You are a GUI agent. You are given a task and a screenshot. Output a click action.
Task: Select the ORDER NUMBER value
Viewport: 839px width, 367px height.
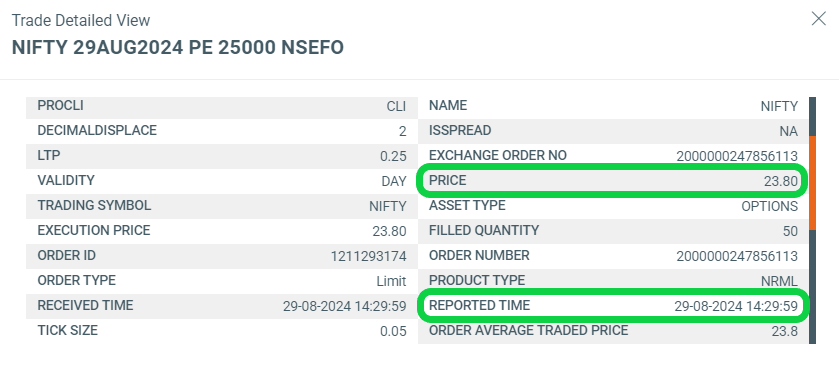pos(737,256)
